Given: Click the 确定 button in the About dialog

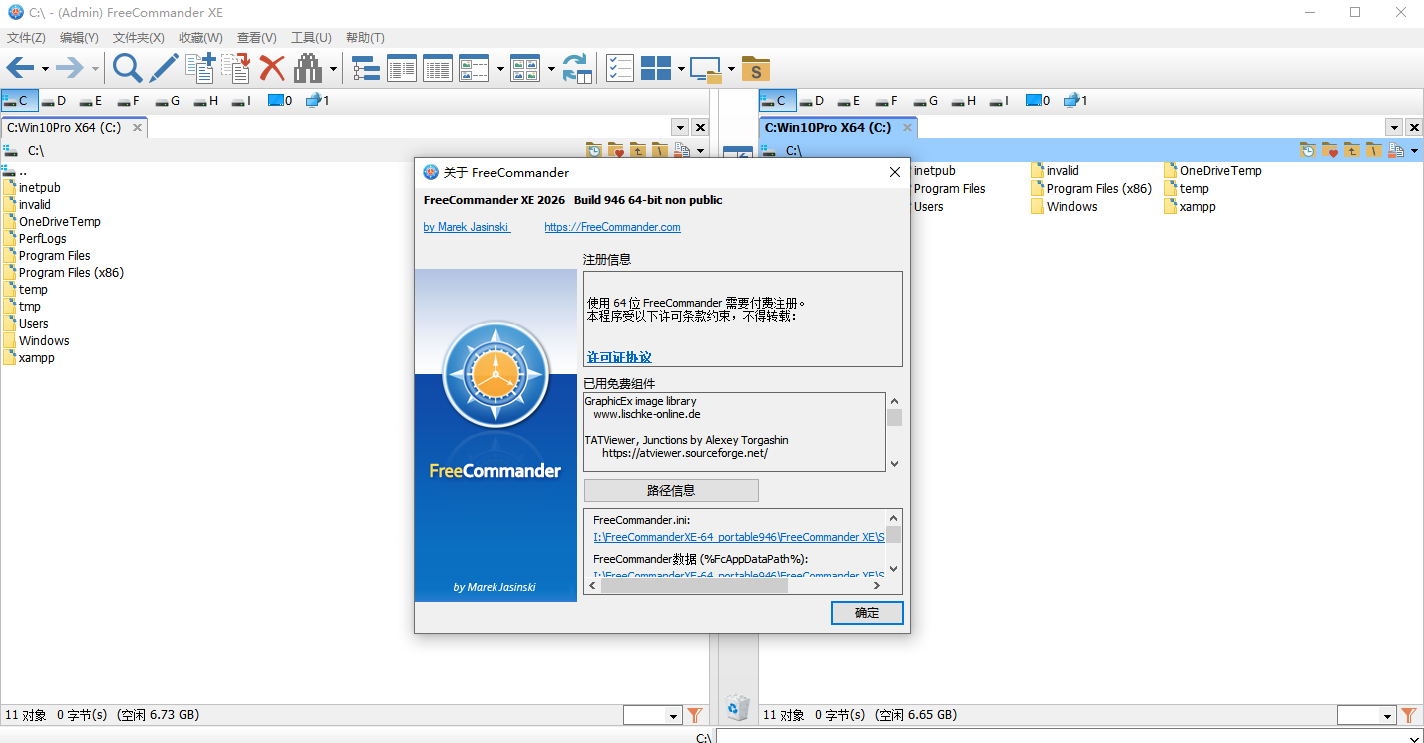Looking at the screenshot, I should coord(866,613).
